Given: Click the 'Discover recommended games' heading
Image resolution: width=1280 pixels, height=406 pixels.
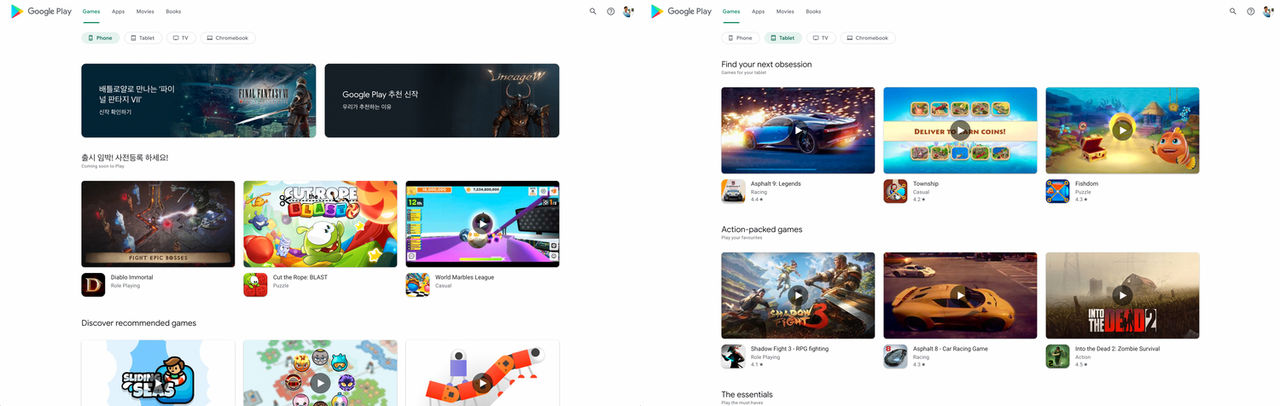Looking at the screenshot, I should coord(139,323).
